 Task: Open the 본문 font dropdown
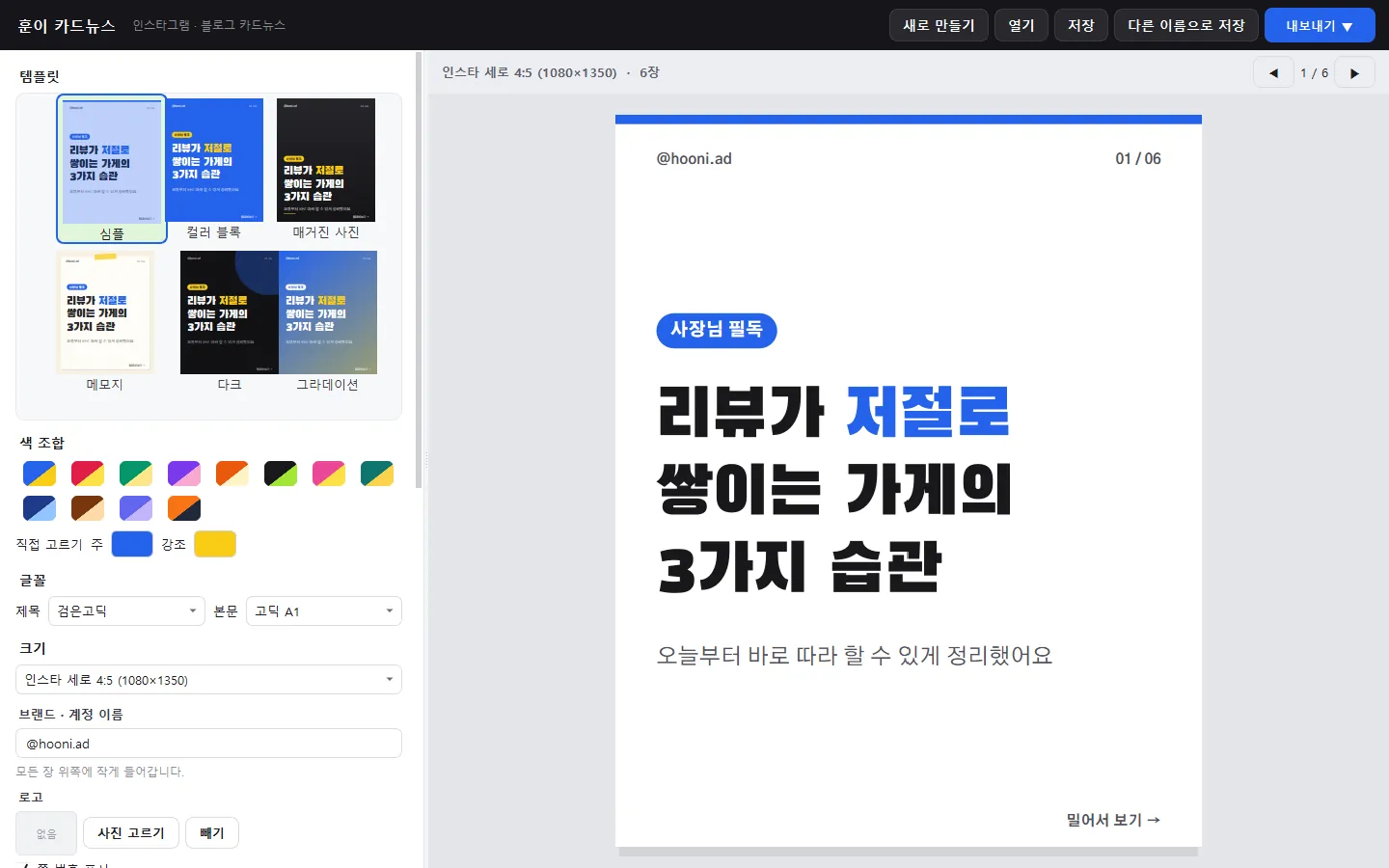pos(324,610)
